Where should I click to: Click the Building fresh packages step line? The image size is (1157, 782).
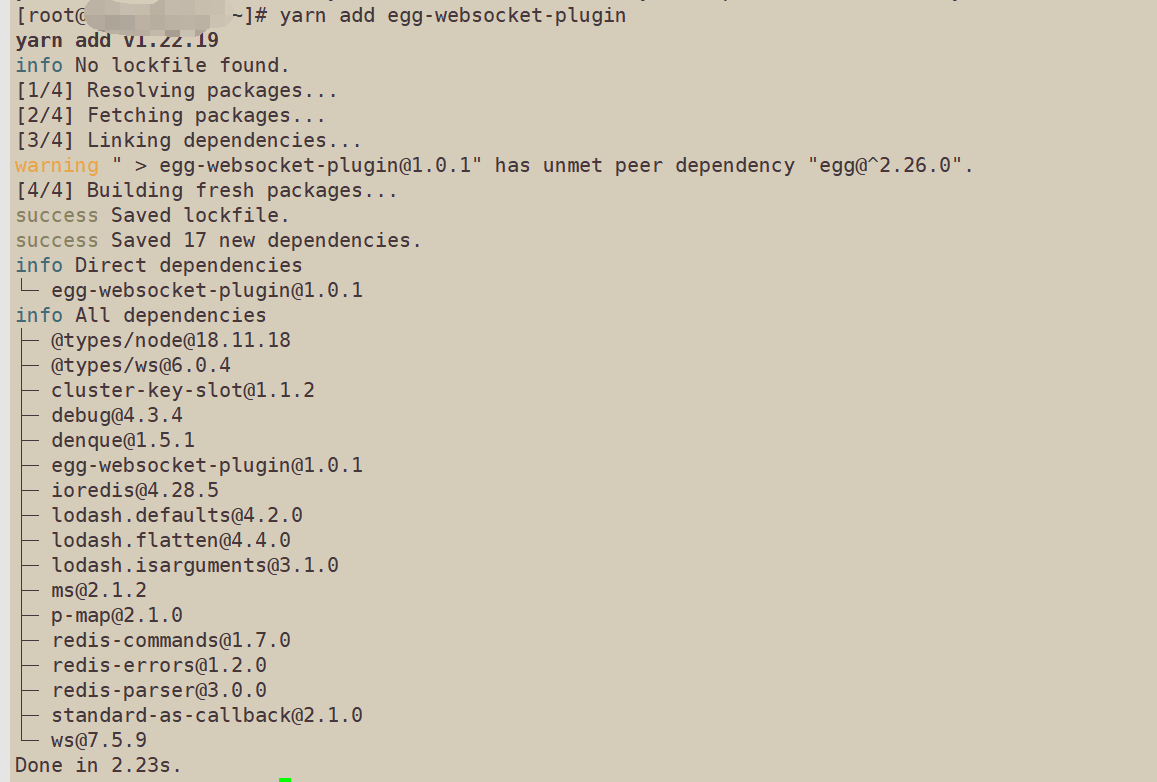tap(206, 190)
